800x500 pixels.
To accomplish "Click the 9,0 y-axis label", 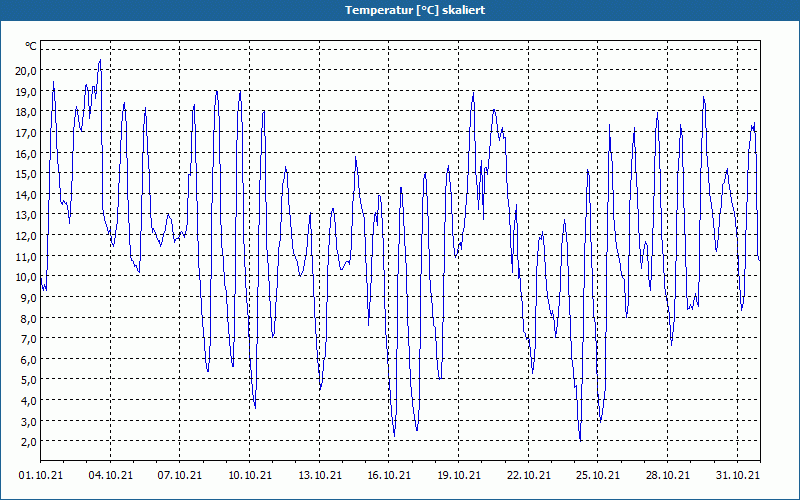I will pyautogui.click(x=28, y=298).
